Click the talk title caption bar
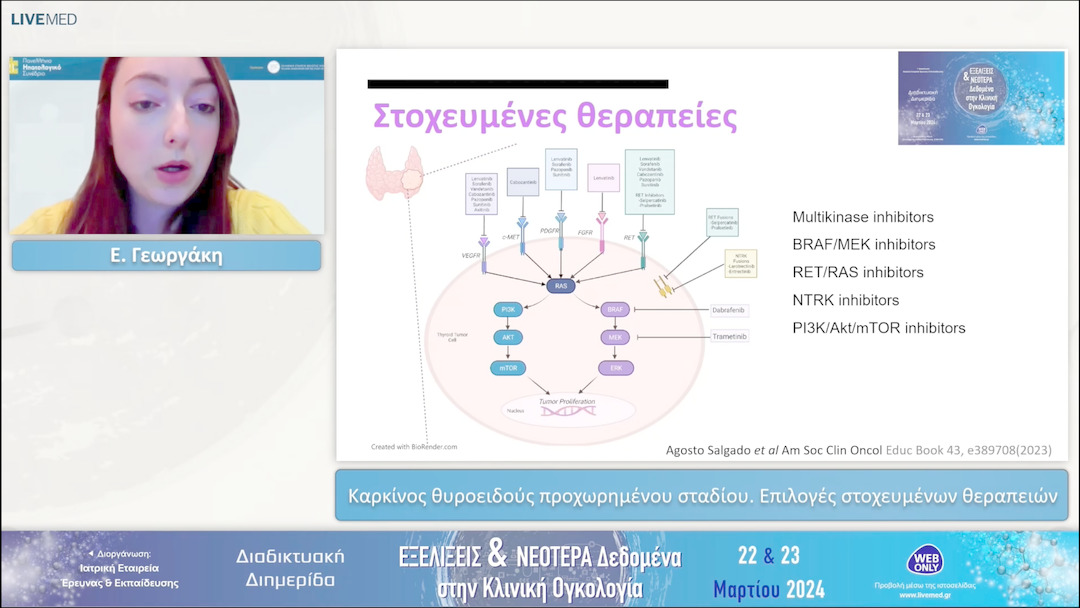This screenshot has width=1080, height=608. 702,496
